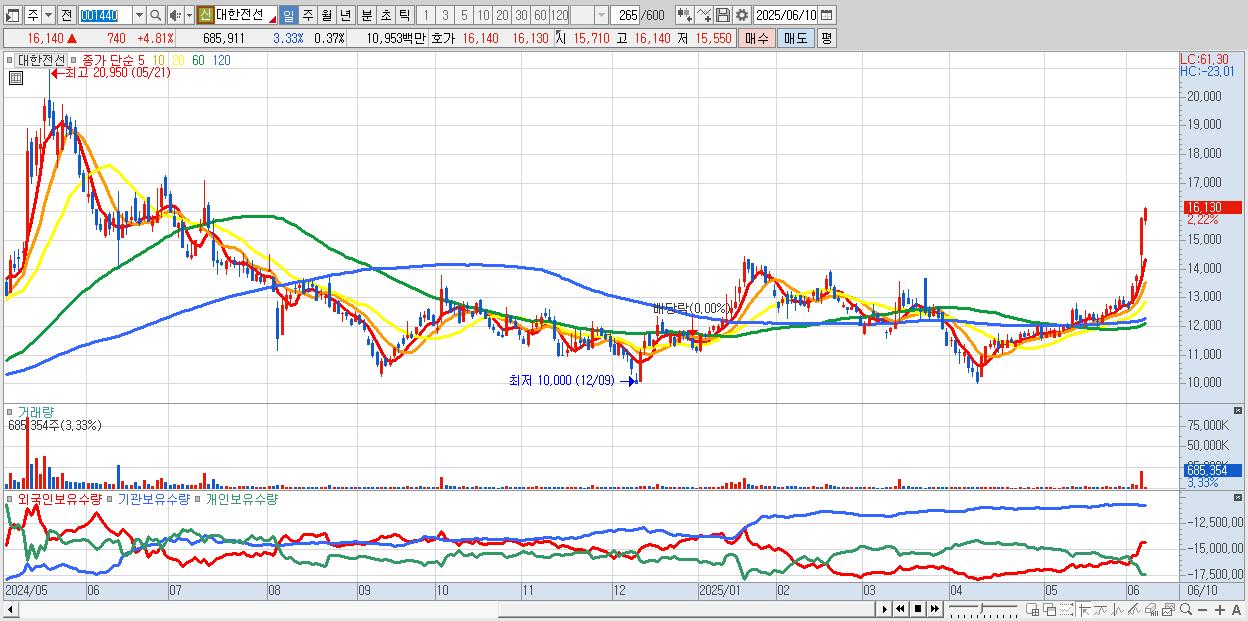Edit the date field 2025/06/10
The width and height of the screenshot is (1248, 621).
[786, 15]
